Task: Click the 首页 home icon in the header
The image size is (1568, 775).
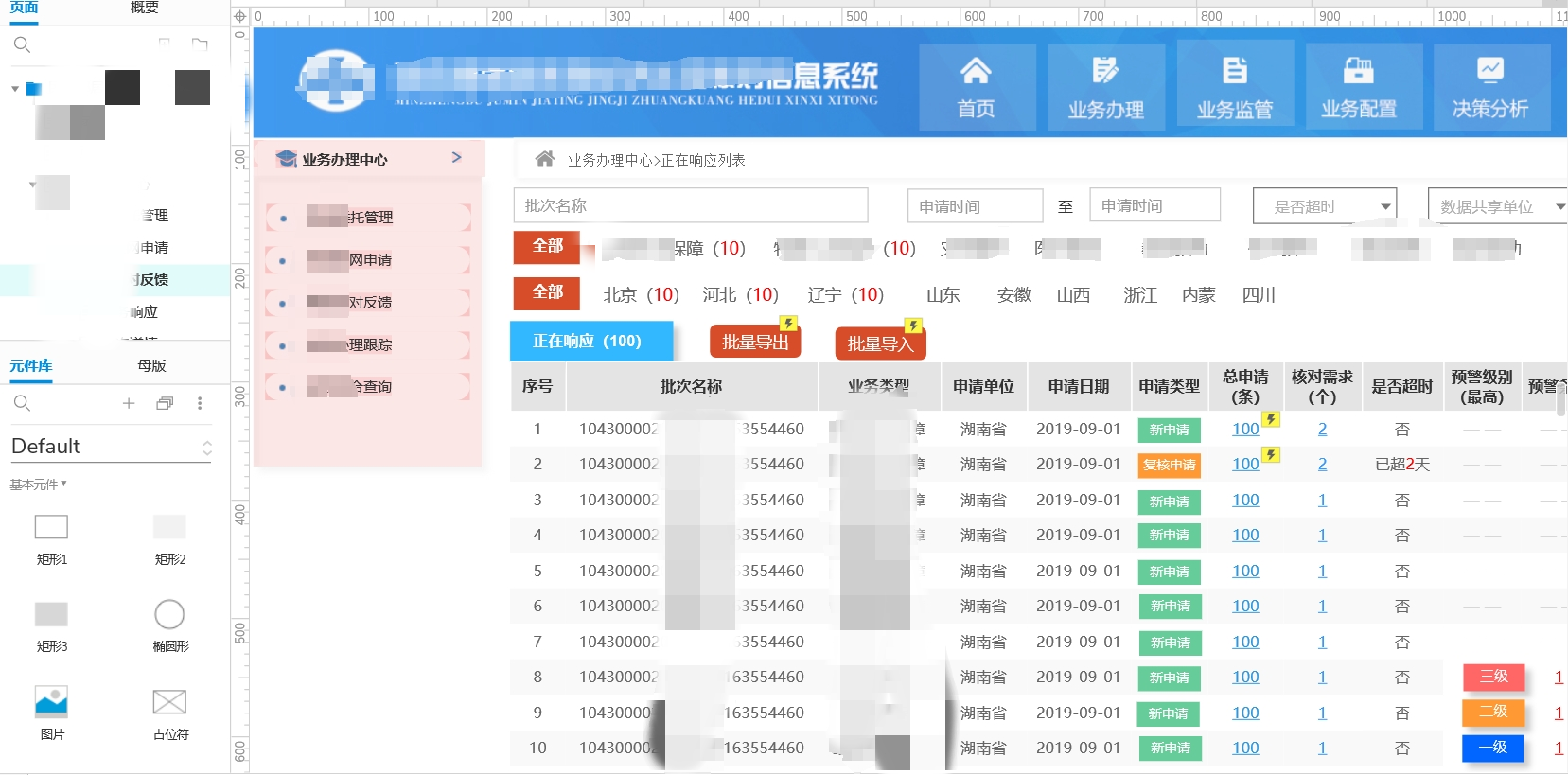Action: click(976, 71)
